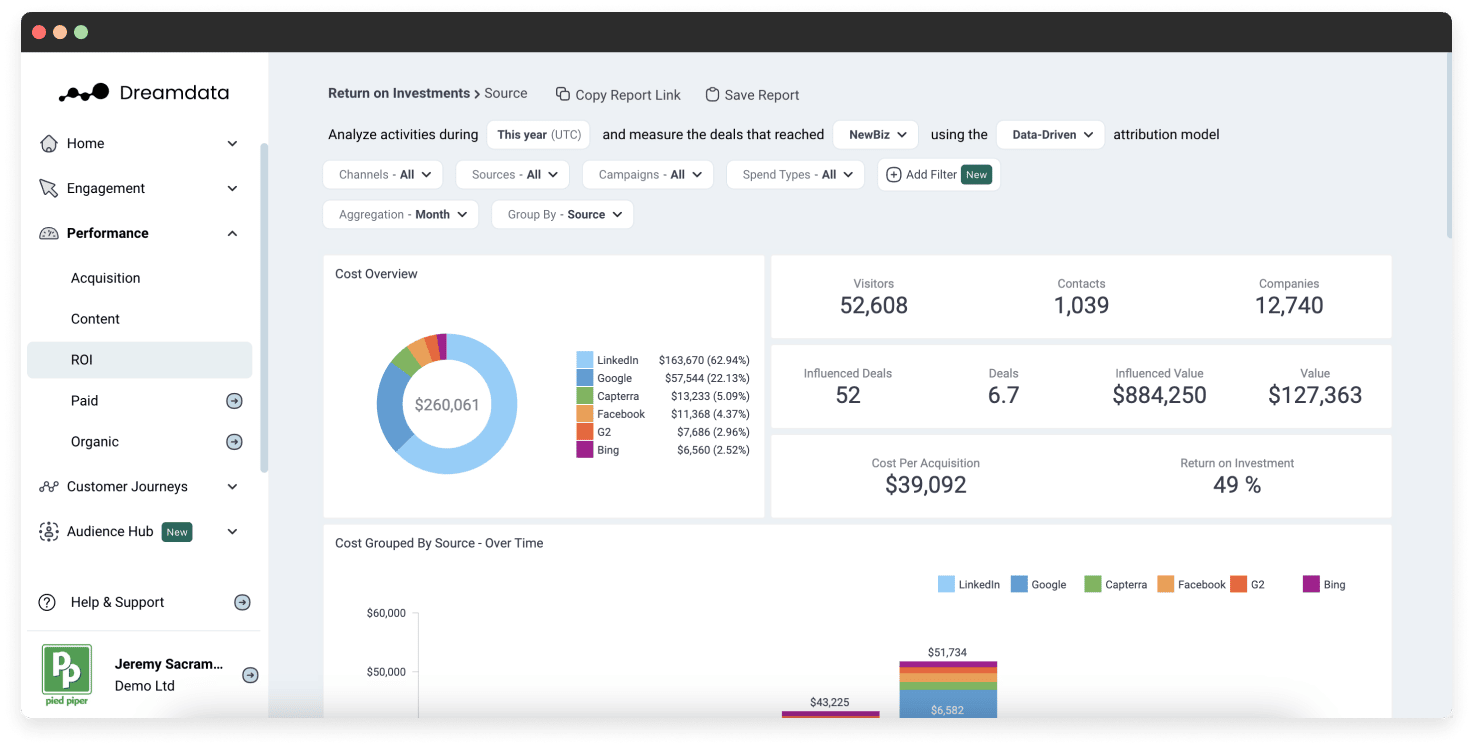Click the Help & Support question icon
Screen dimensions: 1473x748
47,602
